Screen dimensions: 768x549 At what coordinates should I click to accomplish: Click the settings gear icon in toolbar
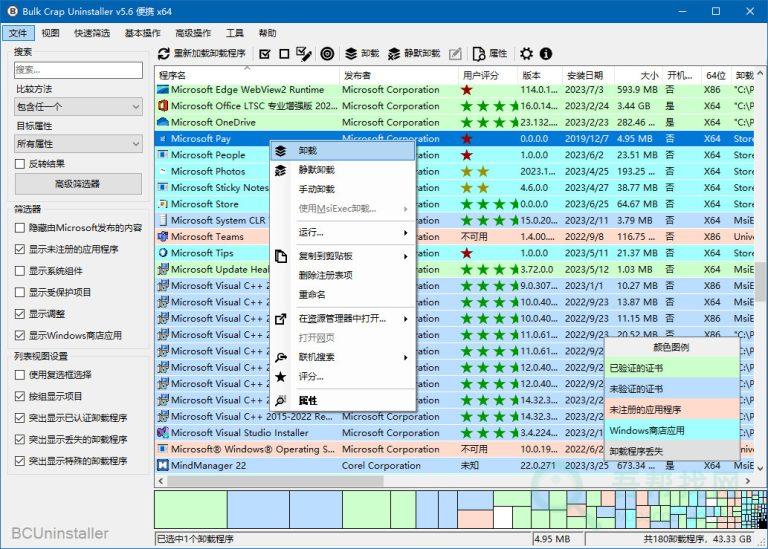point(526,53)
